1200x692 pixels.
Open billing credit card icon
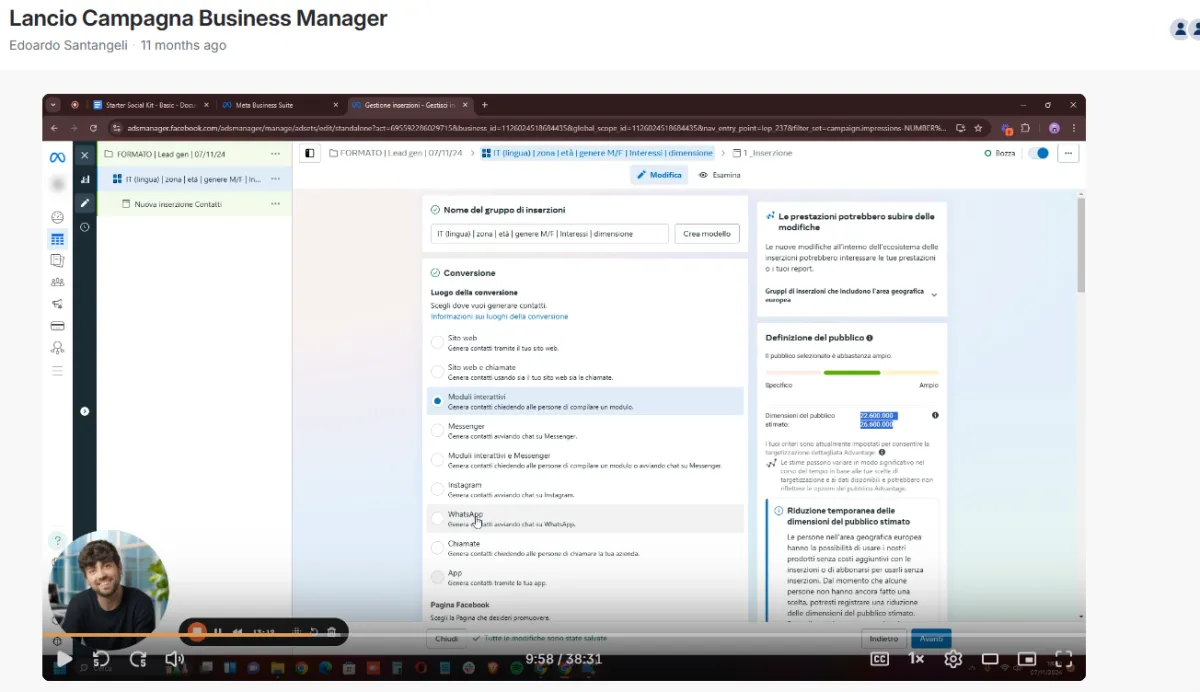pyautogui.click(x=57, y=326)
